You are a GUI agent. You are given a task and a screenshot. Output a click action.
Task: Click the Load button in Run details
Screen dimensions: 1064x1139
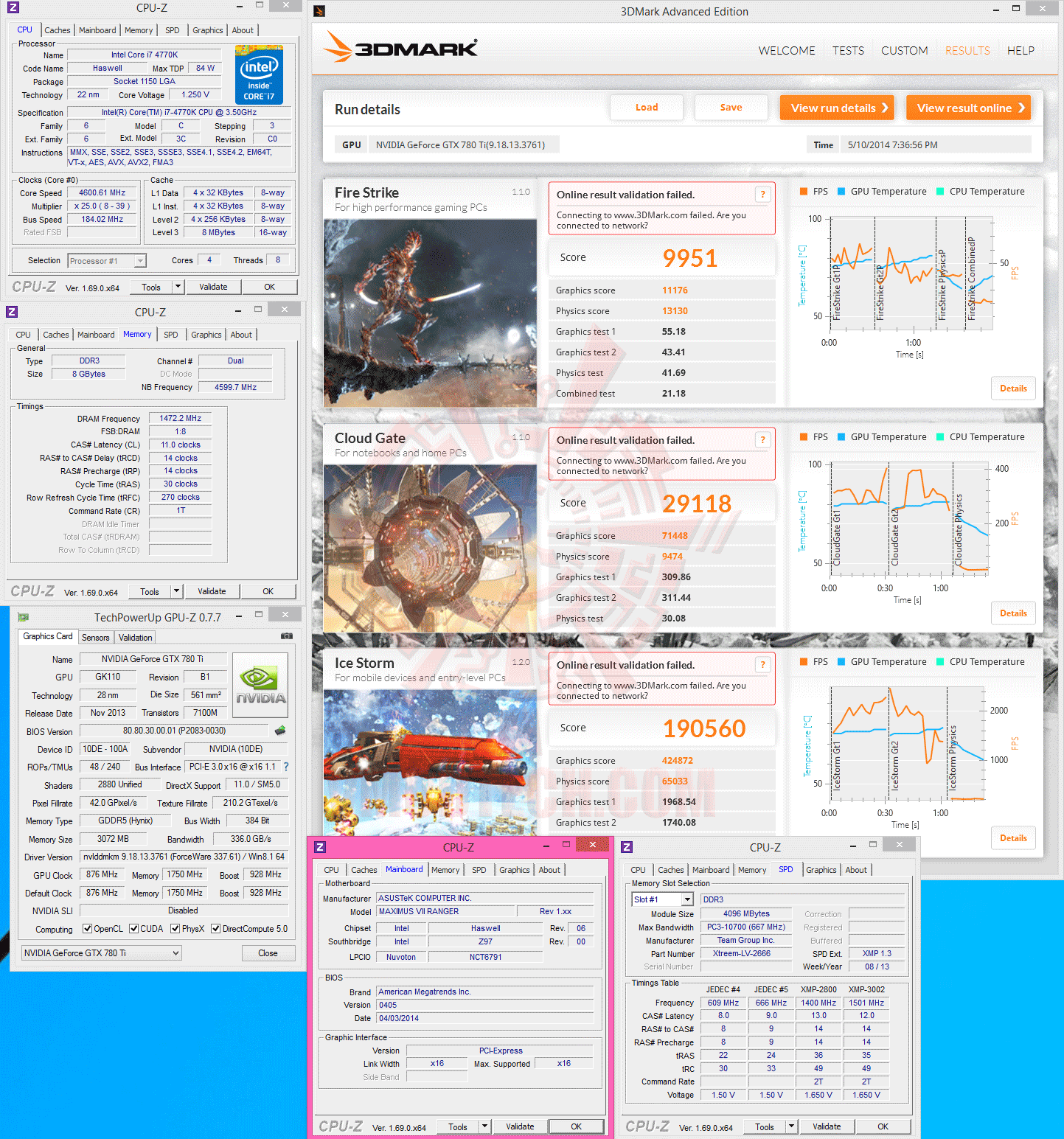(647, 108)
